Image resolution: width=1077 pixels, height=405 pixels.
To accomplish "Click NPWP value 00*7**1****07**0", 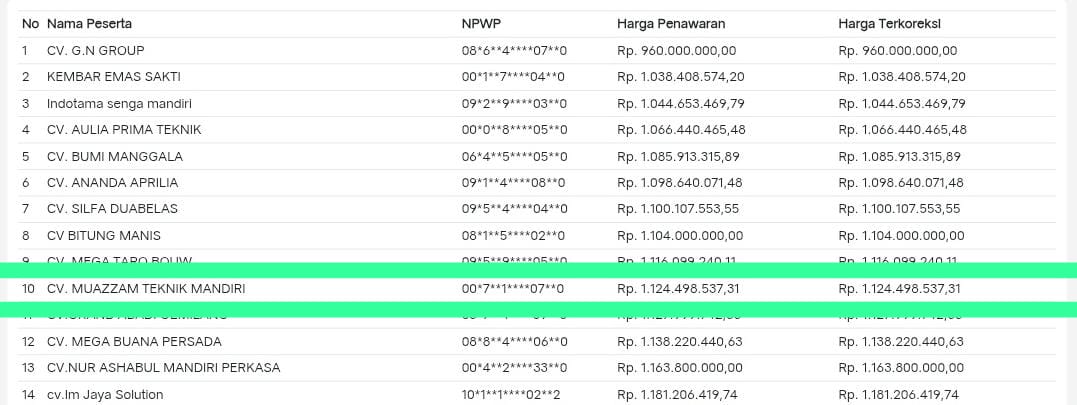I will (x=513, y=289).
